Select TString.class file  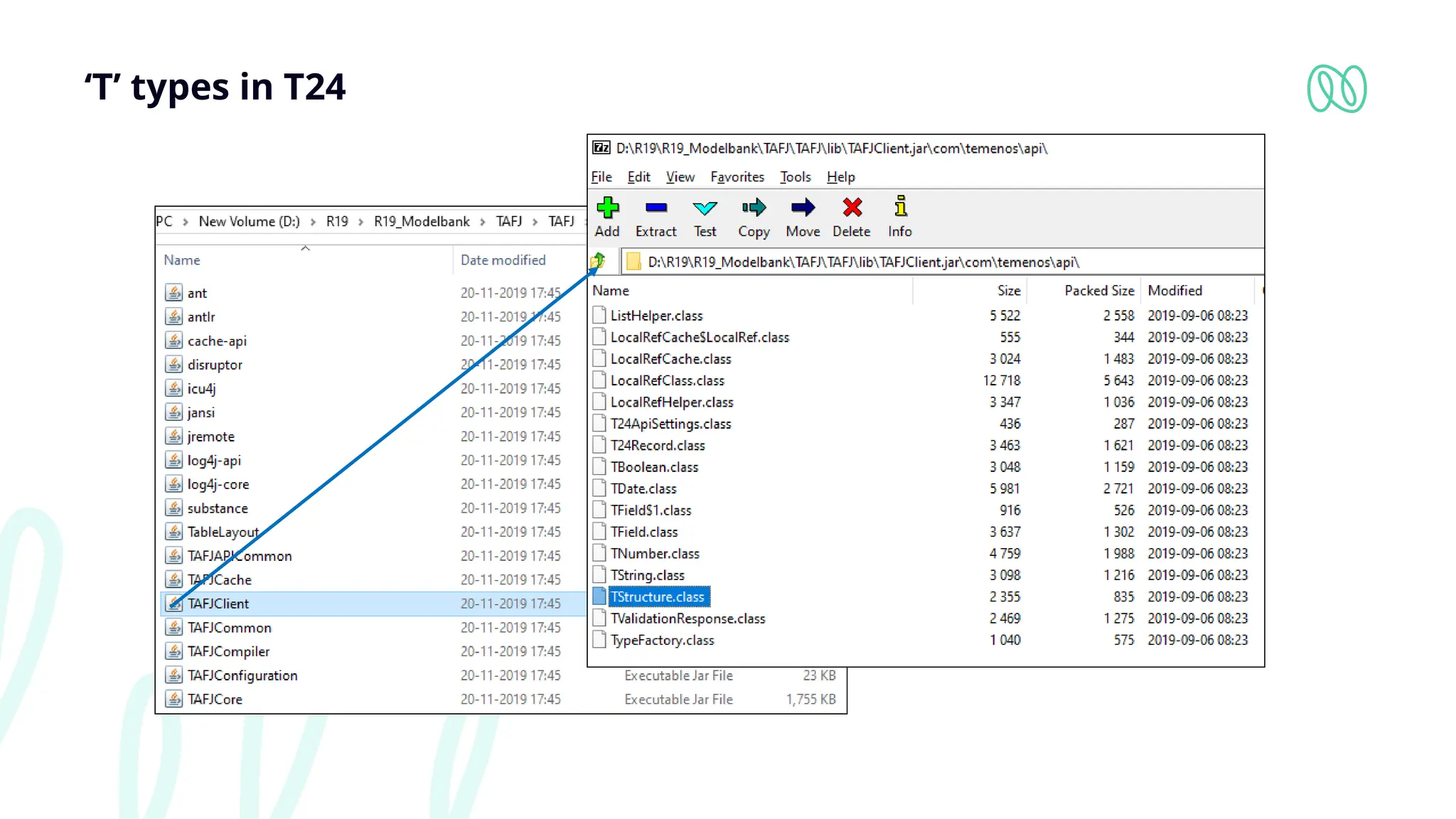(648, 575)
